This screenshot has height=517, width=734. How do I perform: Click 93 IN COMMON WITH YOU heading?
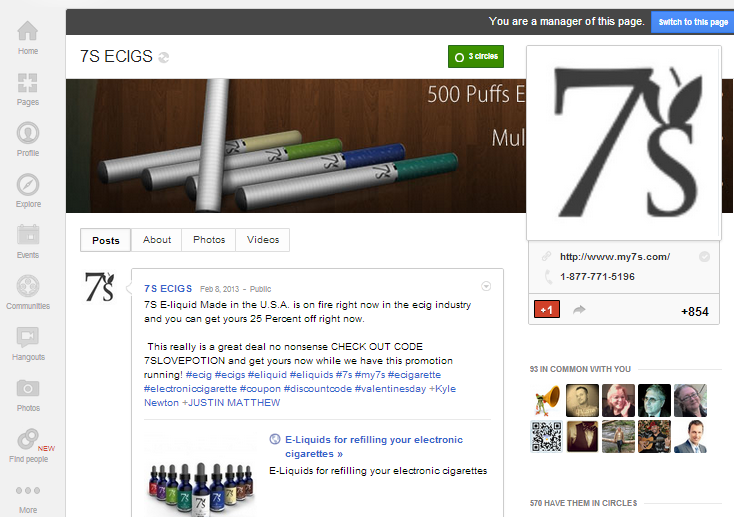pyautogui.click(x=580, y=369)
